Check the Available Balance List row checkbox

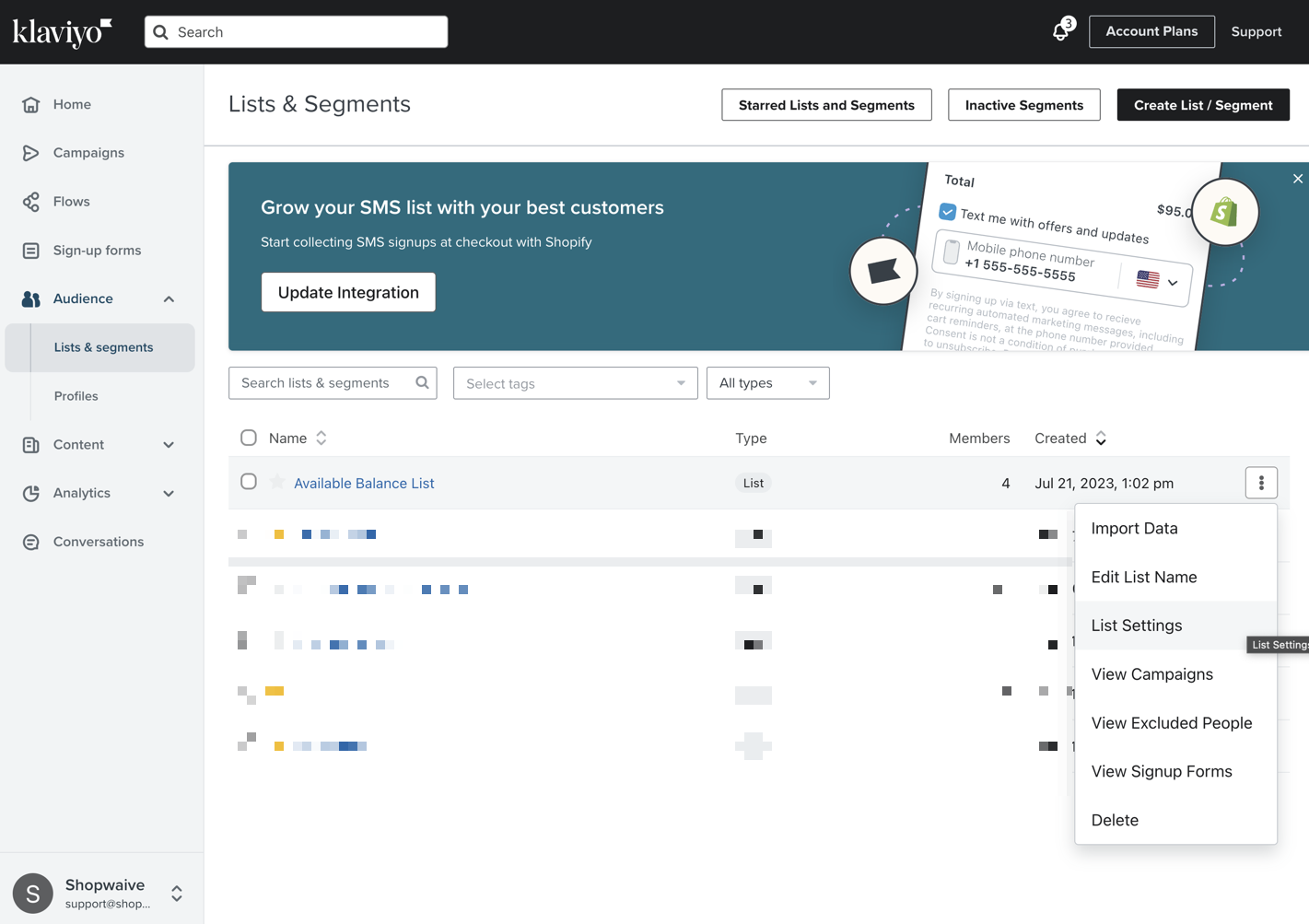[x=249, y=482]
